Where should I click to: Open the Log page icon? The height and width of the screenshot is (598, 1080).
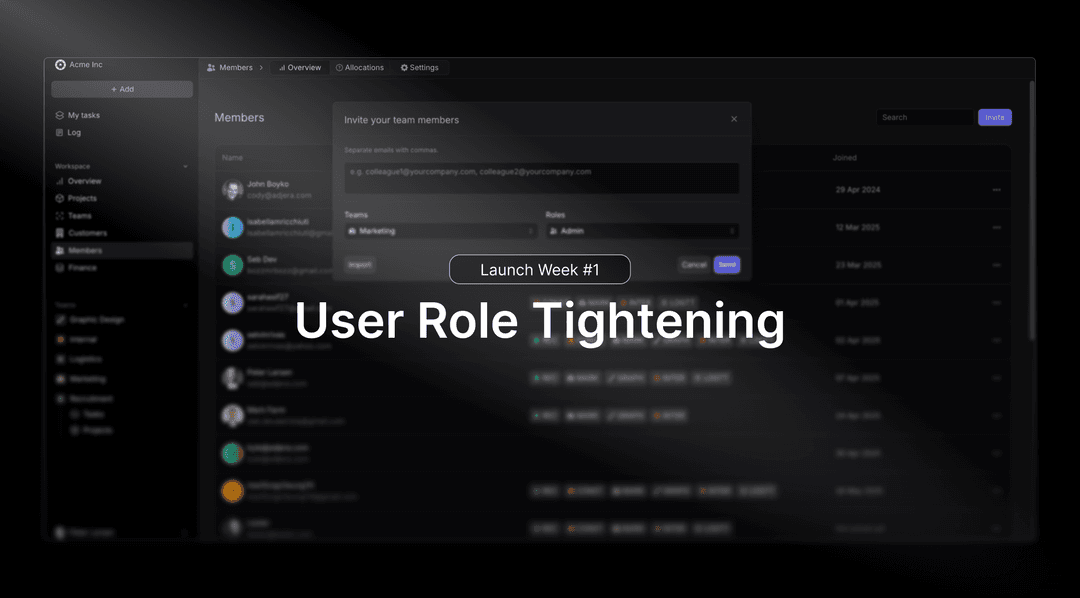pos(60,132)
